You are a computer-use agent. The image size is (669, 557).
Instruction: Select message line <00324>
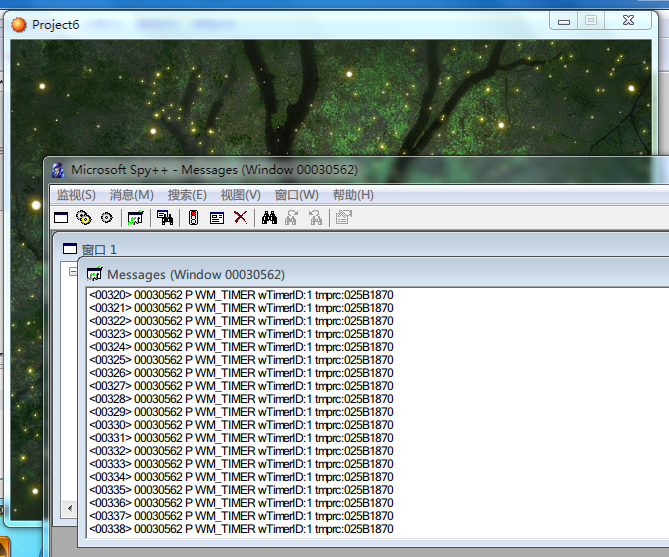click(241, 347)
